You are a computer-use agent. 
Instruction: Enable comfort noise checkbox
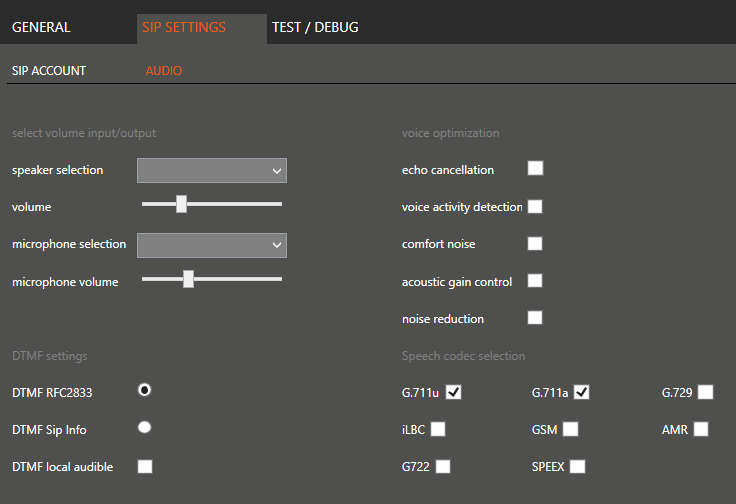535,243
